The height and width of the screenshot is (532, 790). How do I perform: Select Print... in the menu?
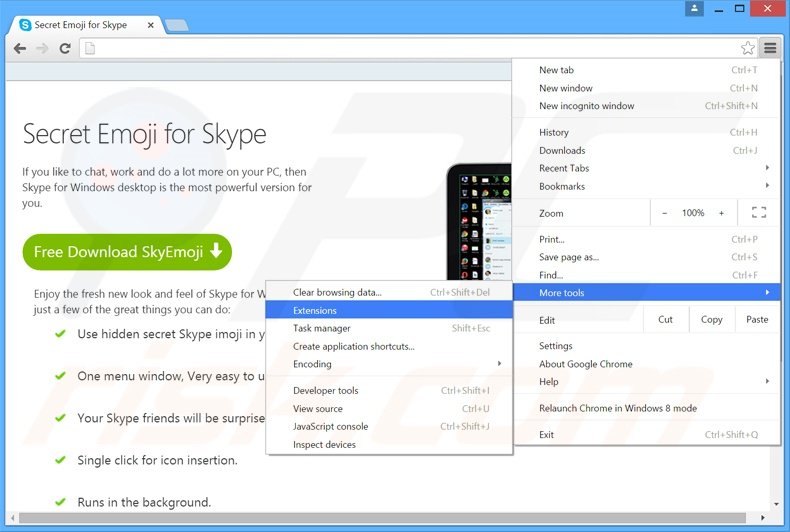point(647,239)
